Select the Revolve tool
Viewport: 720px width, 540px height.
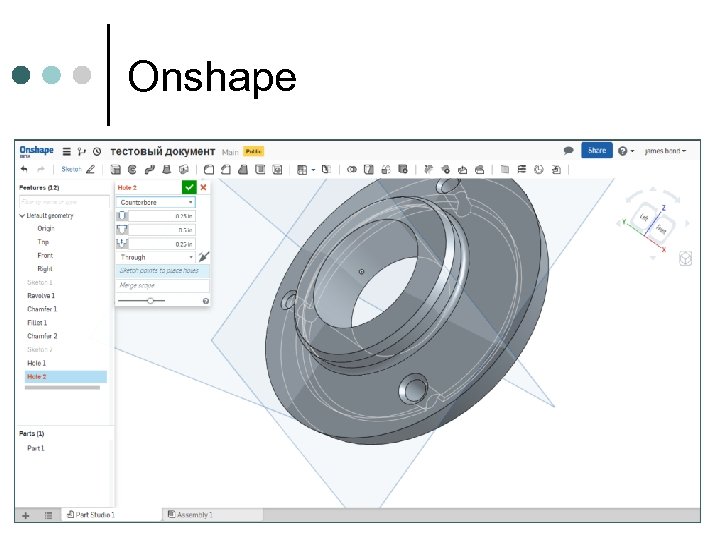(x=132, y=170)
